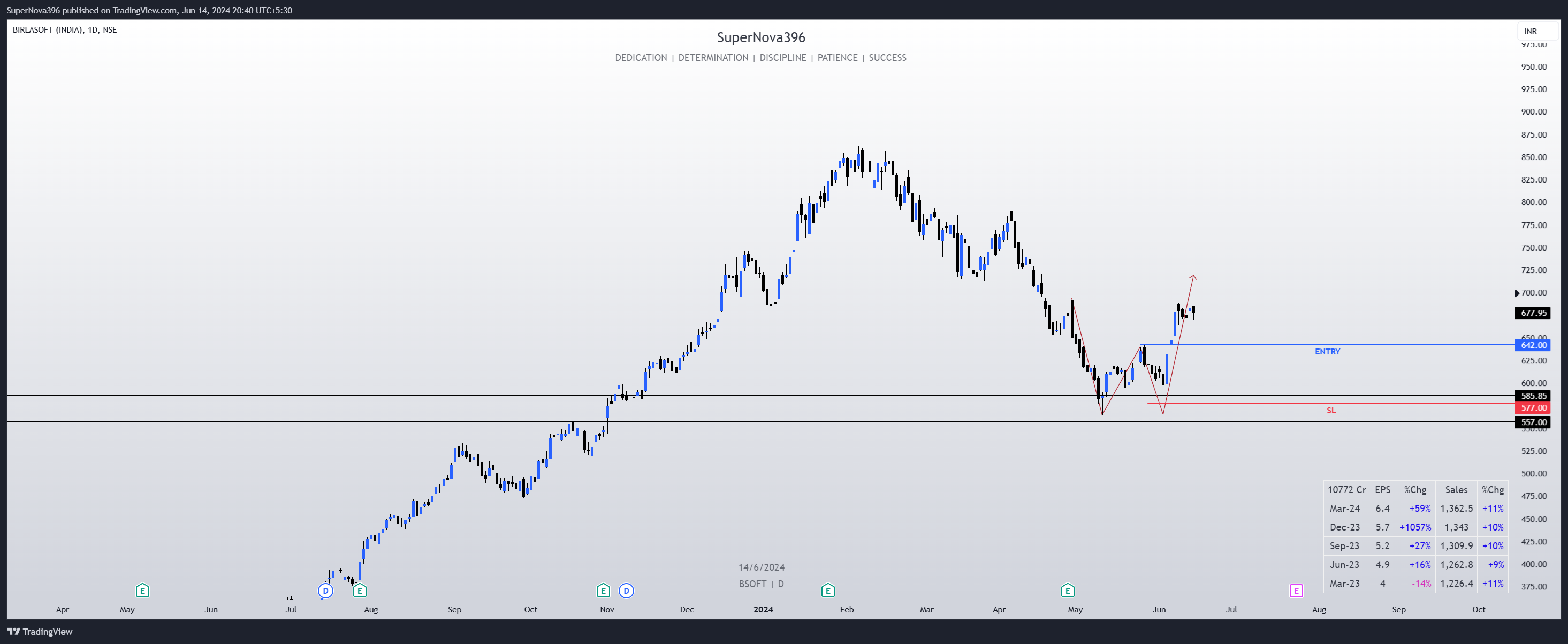Image resolution: width=1568 pixels, height=644 pixels.
Task: Click the Nov label on the time axis
Action: point(607,610)
